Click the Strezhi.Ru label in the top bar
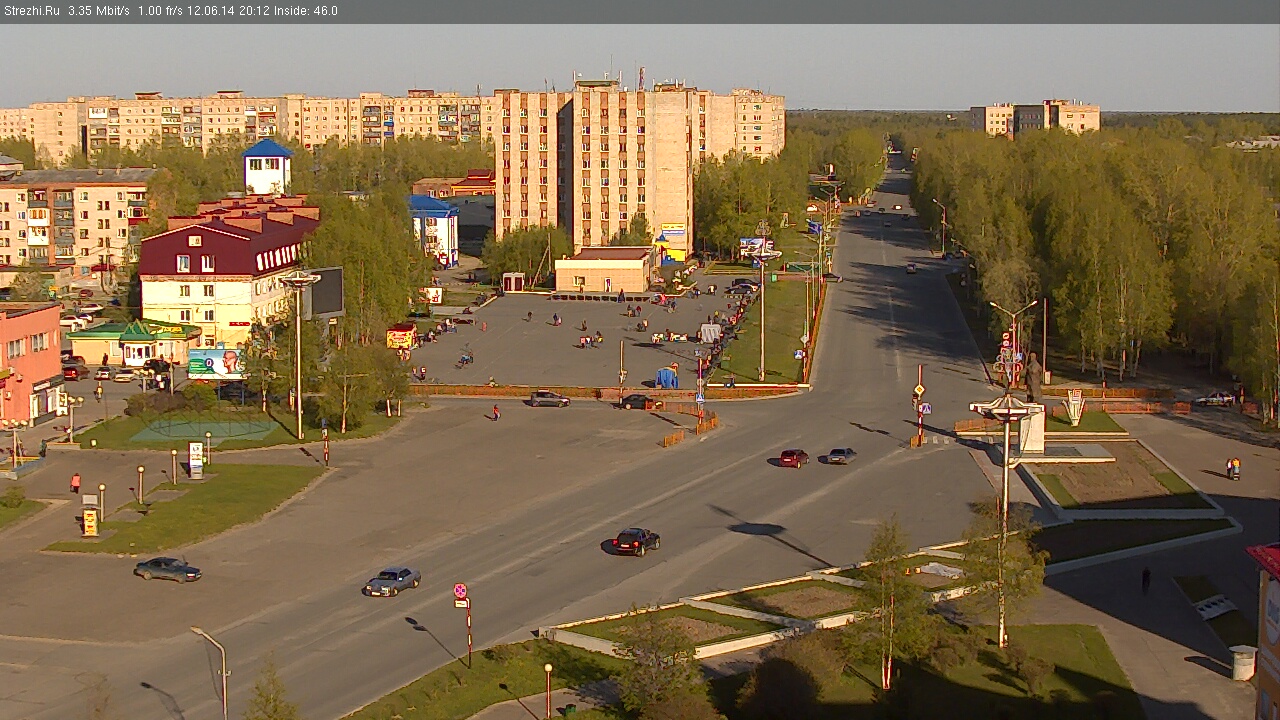1280x720 pixels. coord(31,11)
